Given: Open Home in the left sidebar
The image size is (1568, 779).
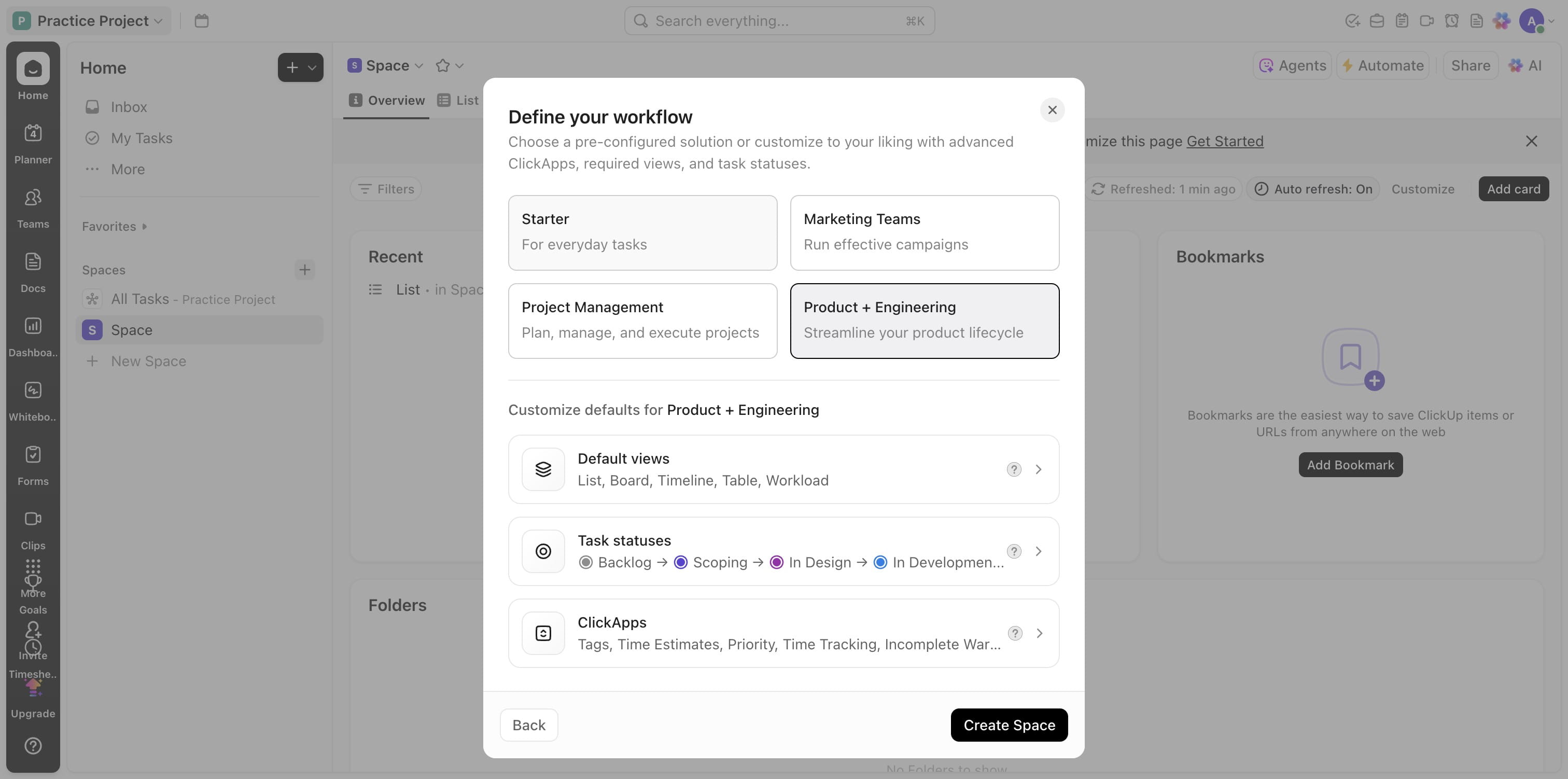Looking at the screenshot, I should pyautogui.click(x=33, y=76).
